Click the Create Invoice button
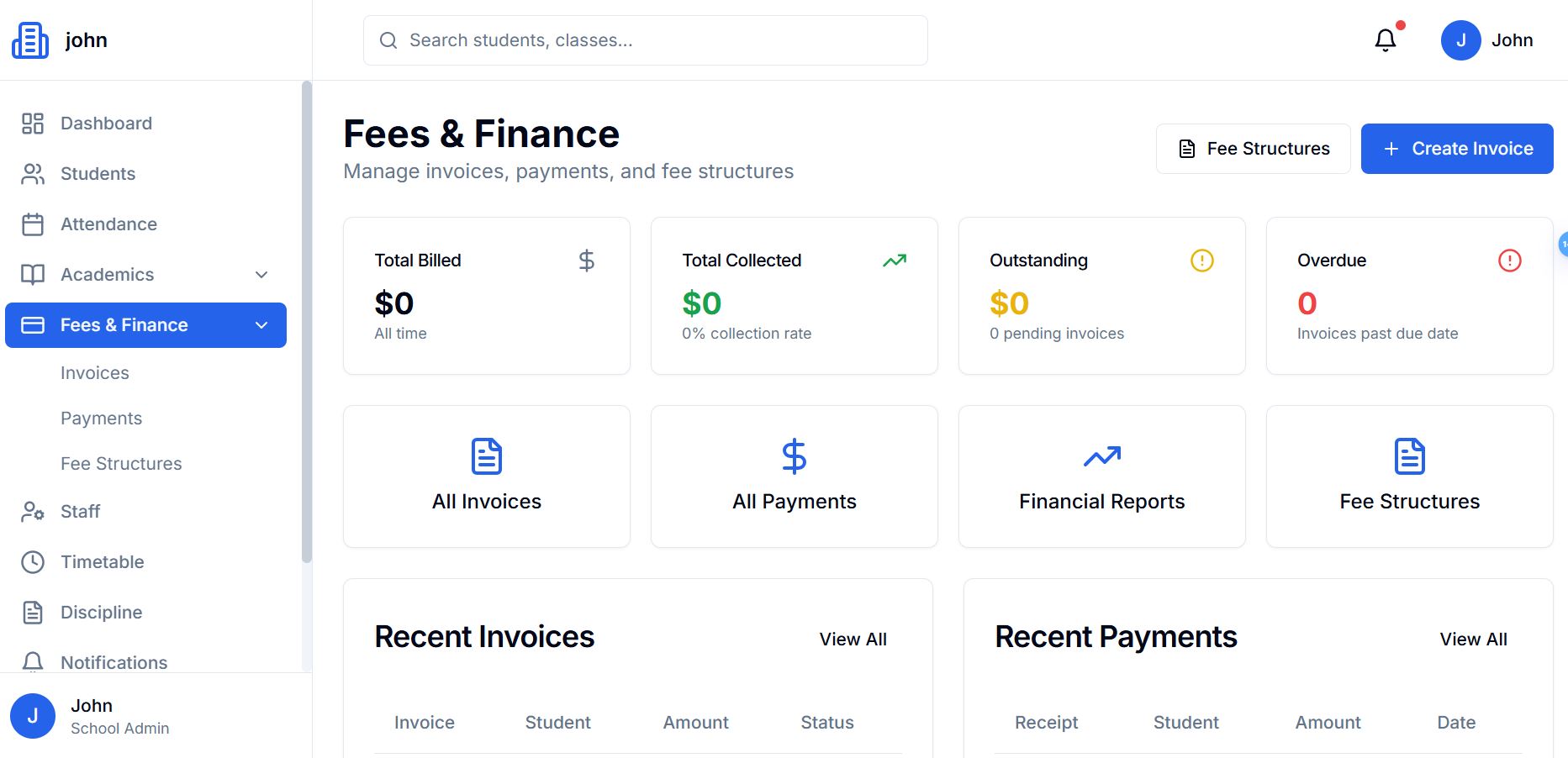The width and height of the screenshot is (1568, 758). coord(1456,149)
